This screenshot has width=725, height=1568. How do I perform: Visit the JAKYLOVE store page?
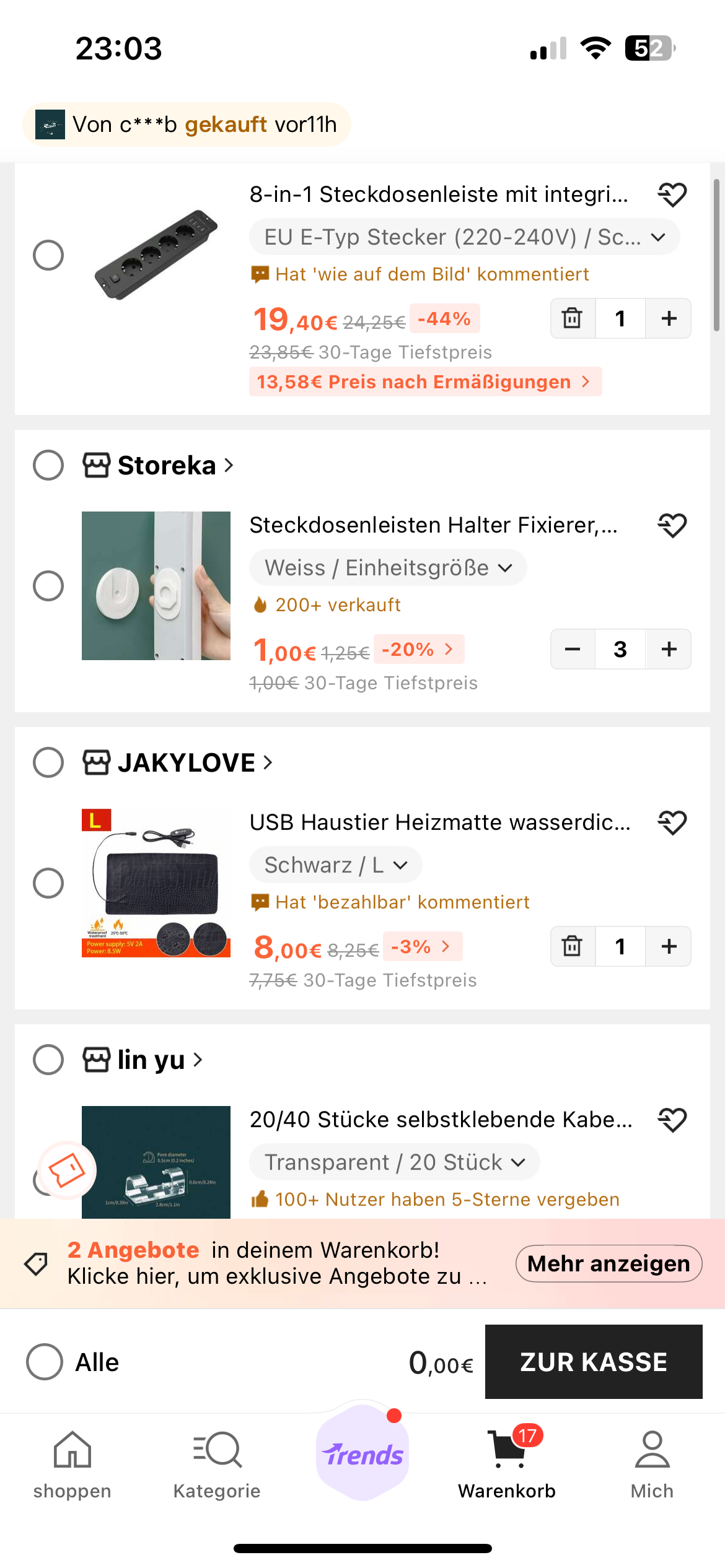186,762
